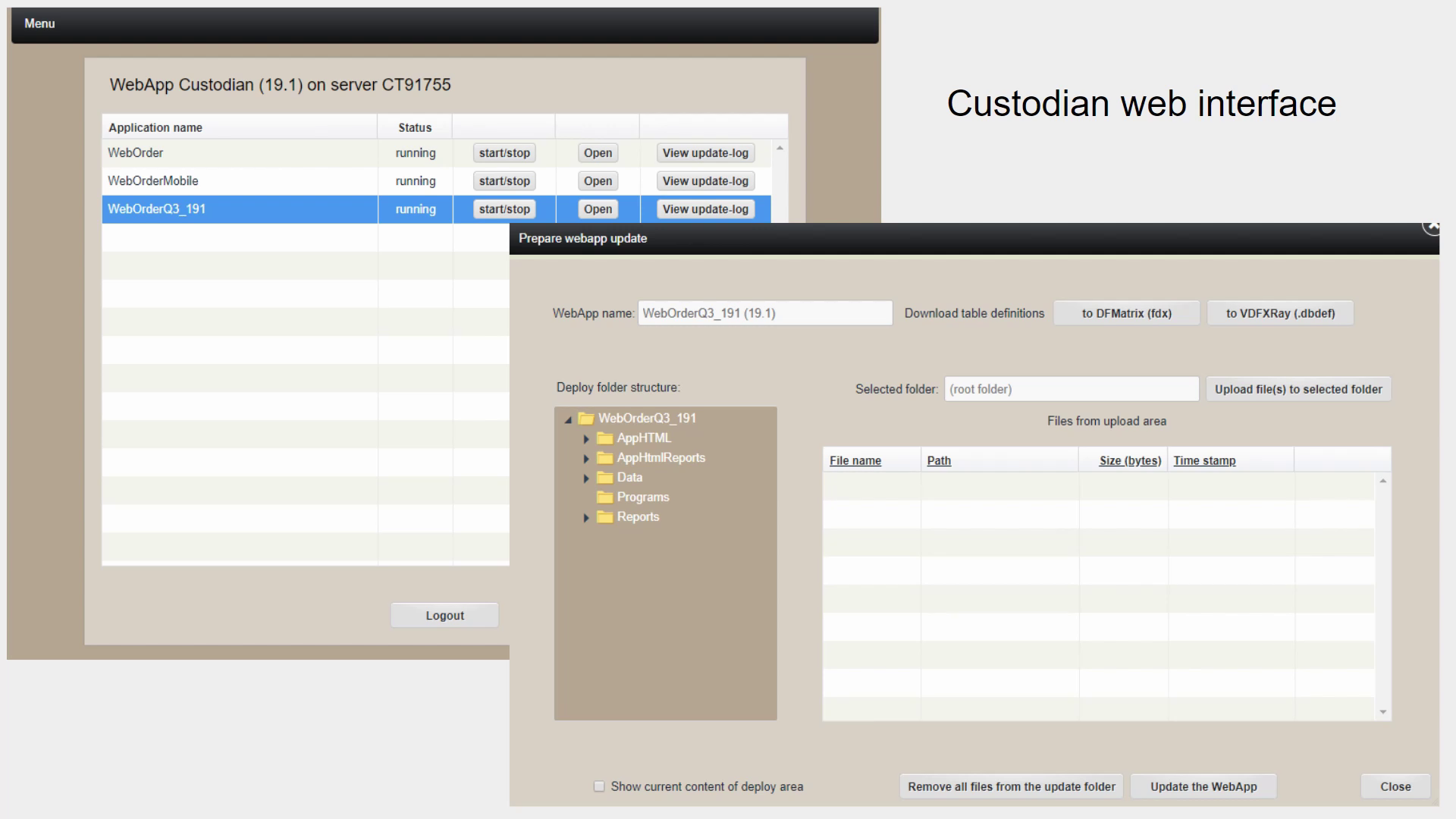Enable Show current content of deploy area
The width and height of the screenshot is (1456, 819).
pyautogui.click(x=599, y=786)
